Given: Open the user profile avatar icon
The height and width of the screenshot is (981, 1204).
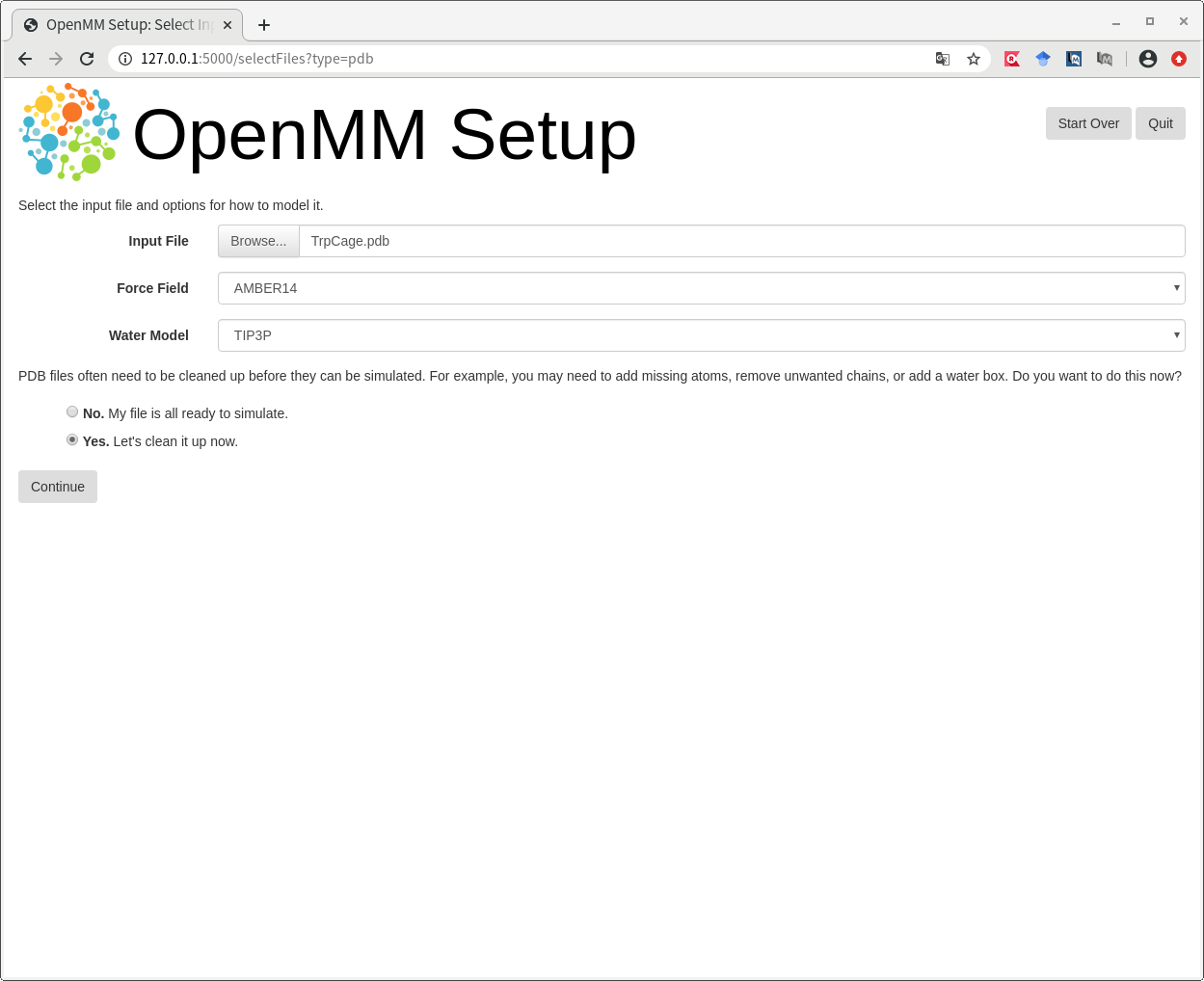Looking at the screenshot, I should coord(1147,59).
